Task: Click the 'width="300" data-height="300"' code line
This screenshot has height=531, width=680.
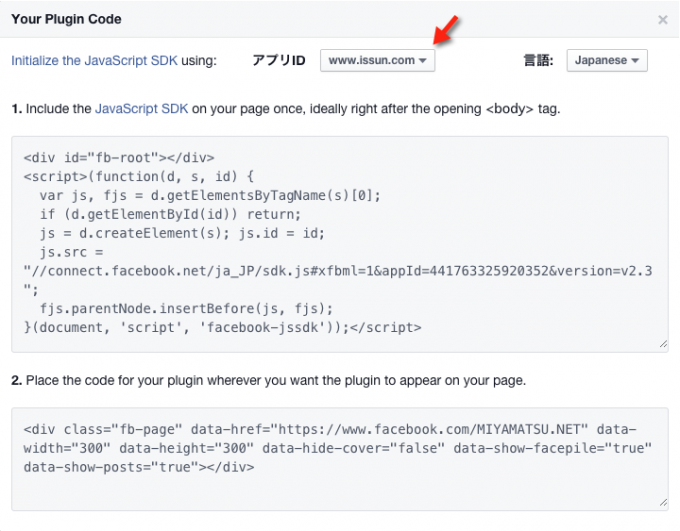Action: [x=338, y=448]
